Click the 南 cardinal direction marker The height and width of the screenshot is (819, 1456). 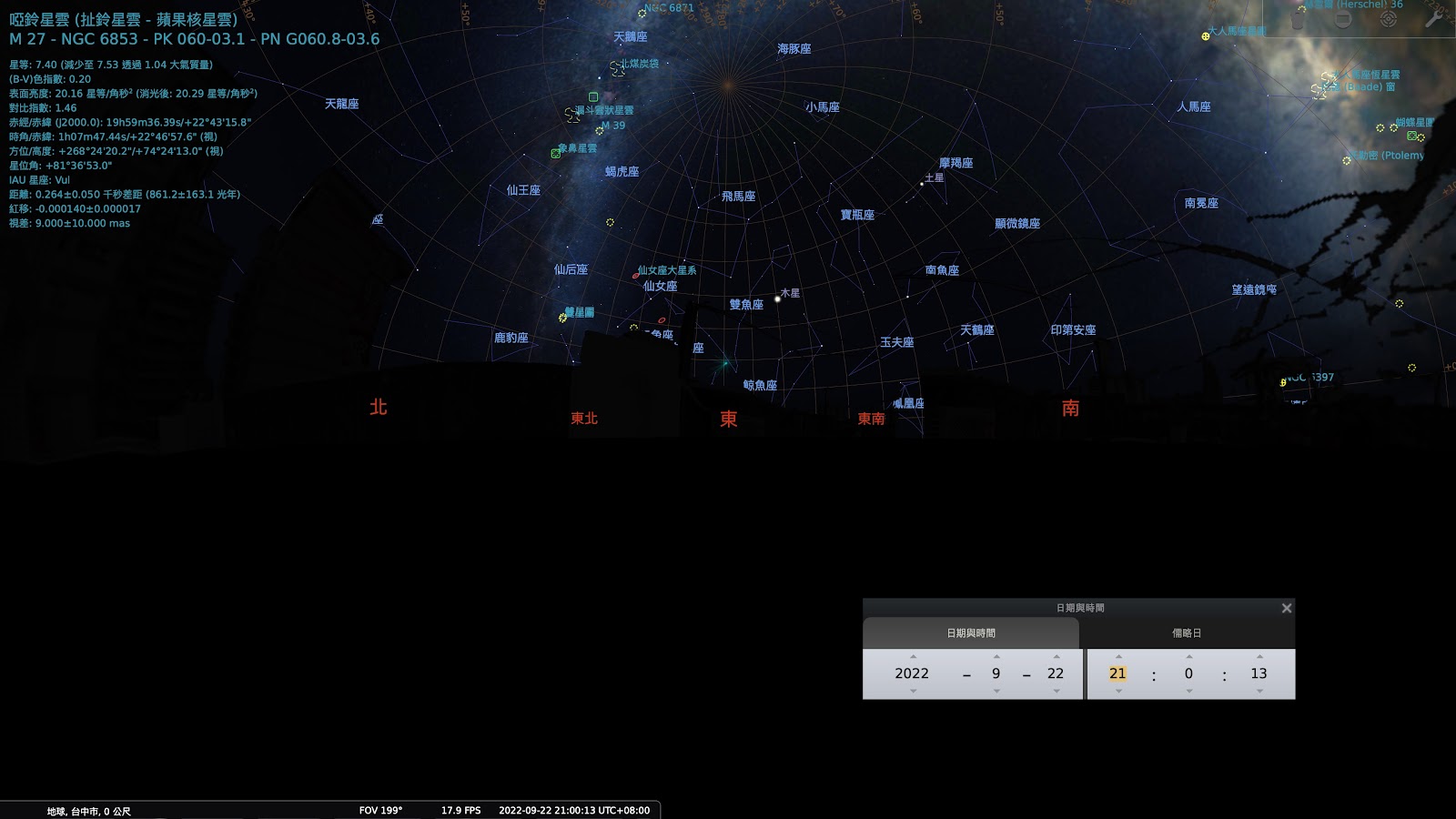click(x=1070, y=408)
